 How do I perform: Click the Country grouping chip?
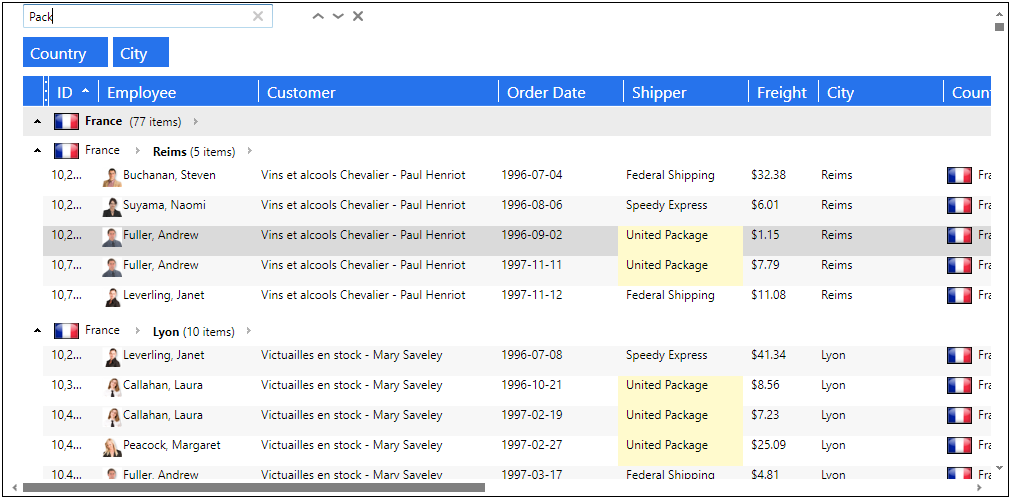pos(65,53)
